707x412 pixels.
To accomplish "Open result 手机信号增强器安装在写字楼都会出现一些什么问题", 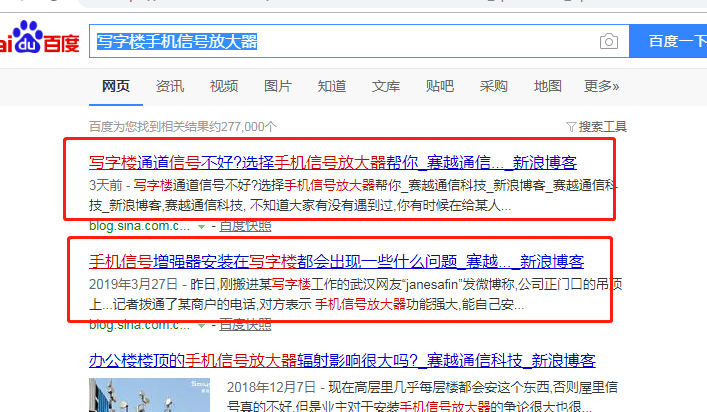I will coord(336,261).
